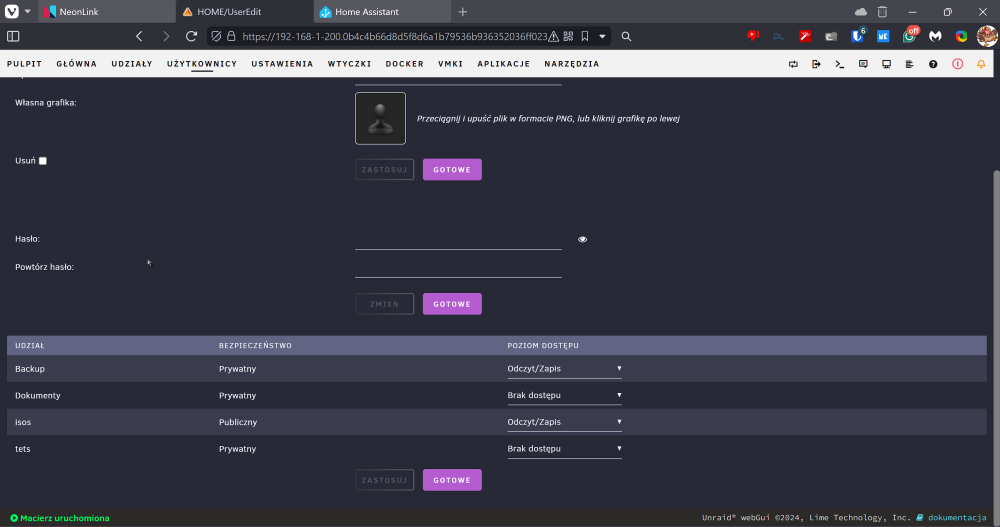Open access level dropdown for tets
Image resolution: width=1000 pixels, height=527 pixels.
click(x=564, y=449)
